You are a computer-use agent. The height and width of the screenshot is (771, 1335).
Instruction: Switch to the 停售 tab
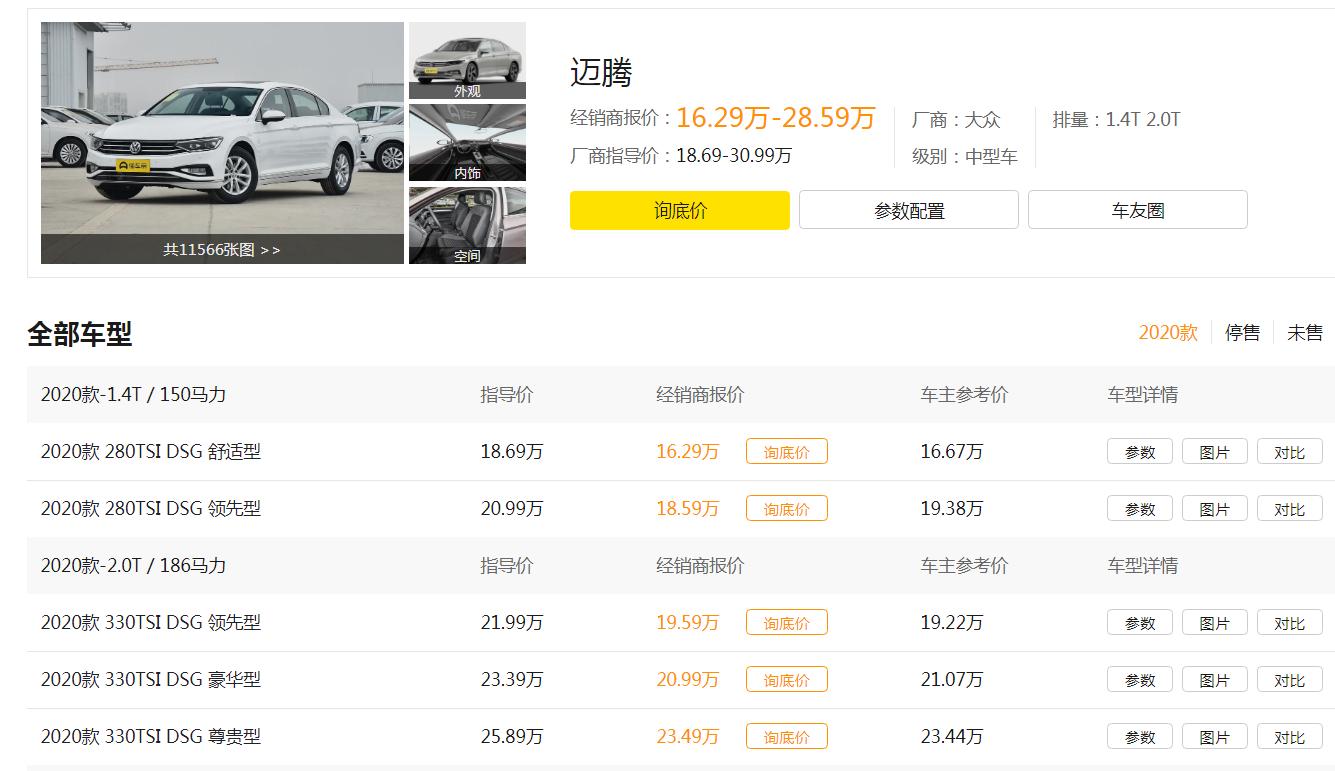click(1242, 333)
